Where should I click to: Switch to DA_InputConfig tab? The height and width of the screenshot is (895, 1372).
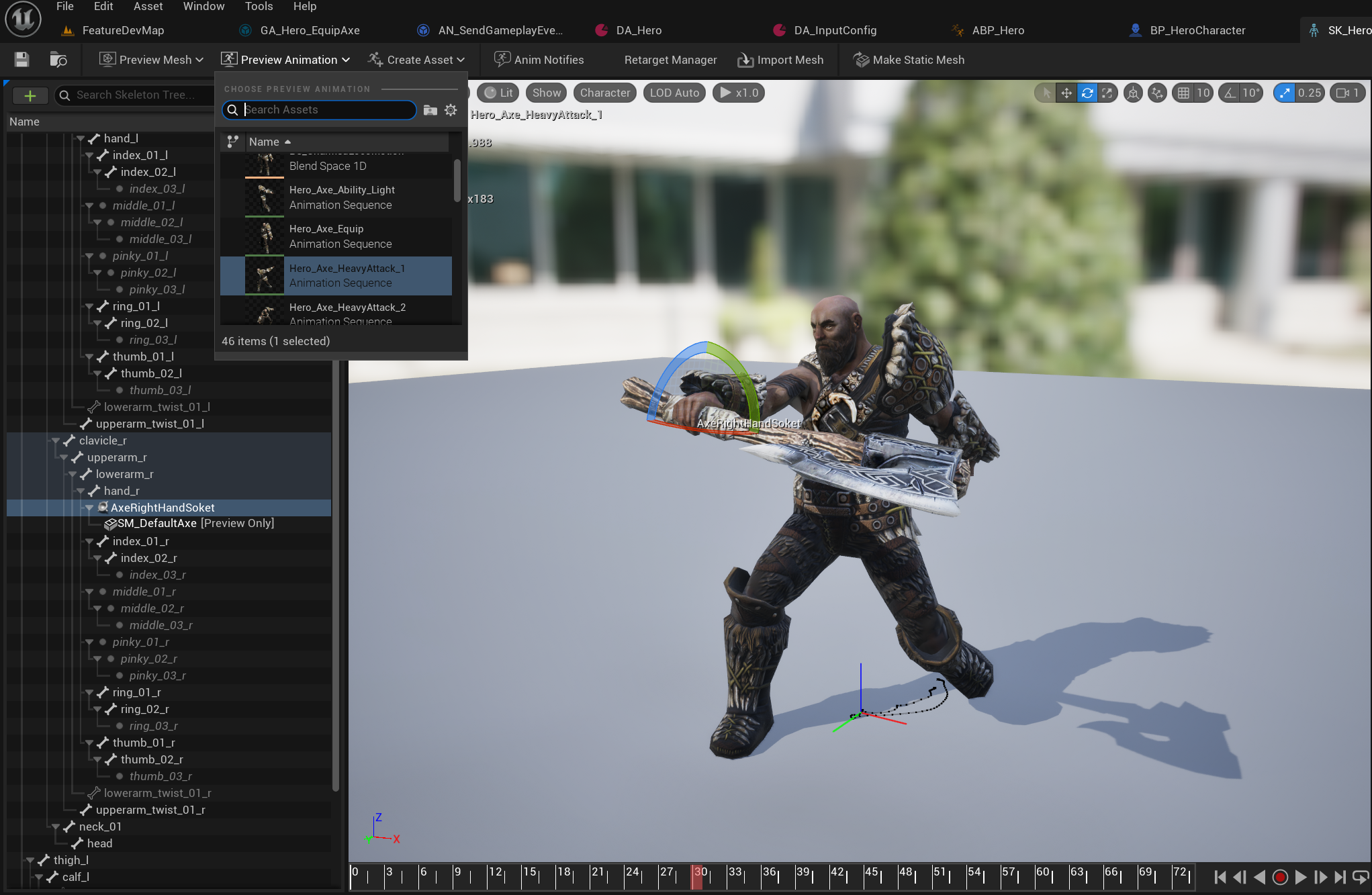click(825, 30)
